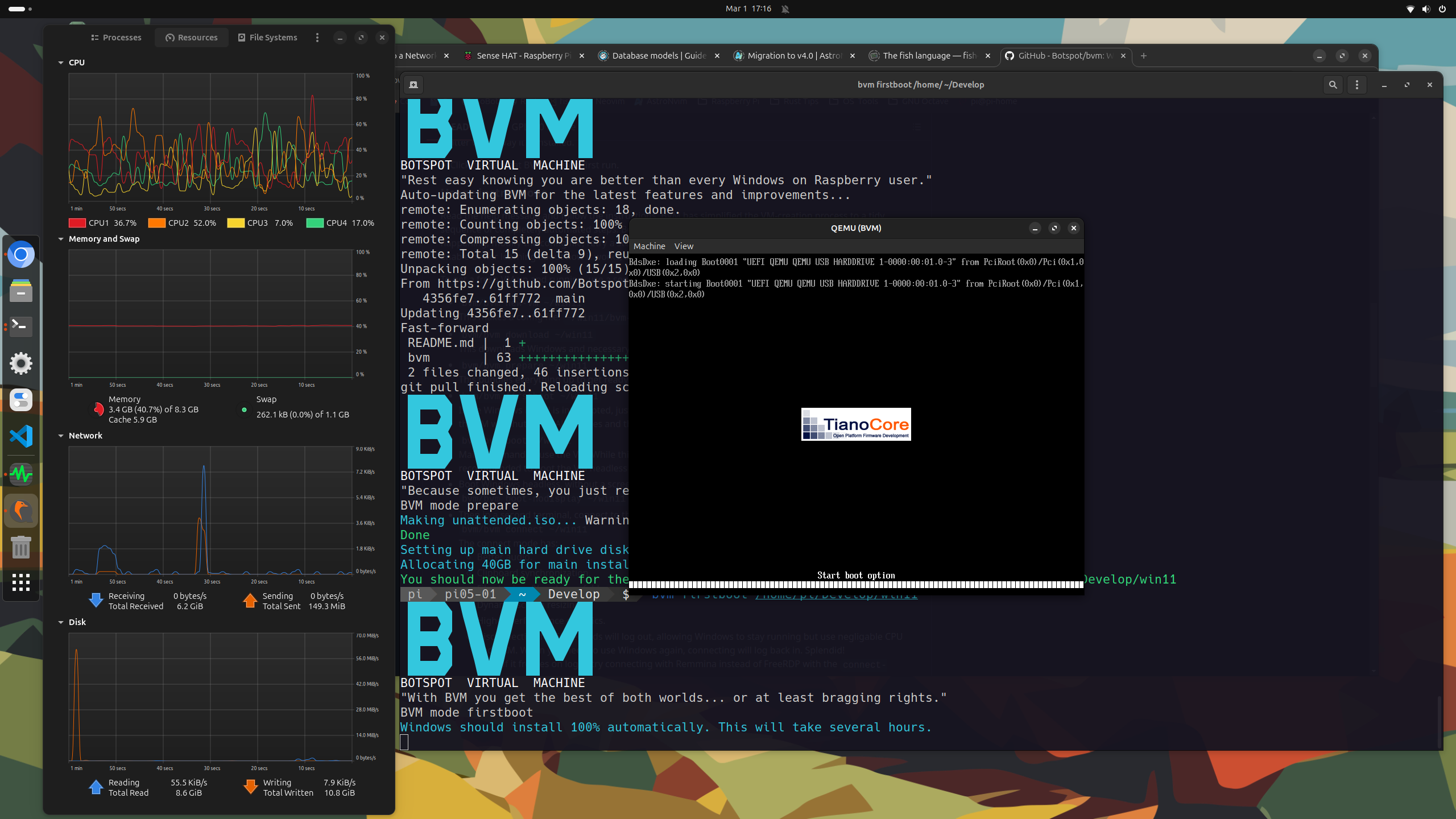Change the CPU3 yellow color swatch
Screen dimensions: 1456x819
point(235,223)
